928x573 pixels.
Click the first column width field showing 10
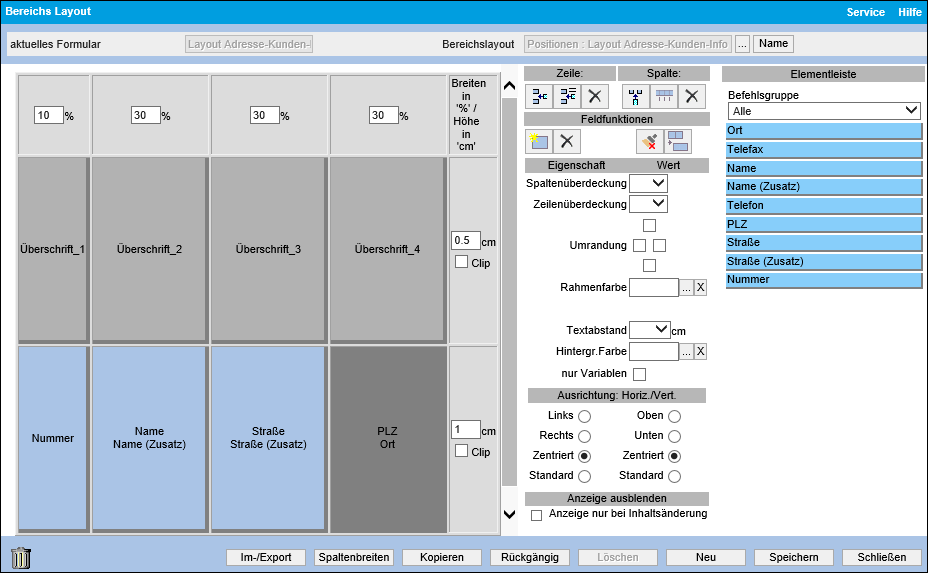pos(49,115)
